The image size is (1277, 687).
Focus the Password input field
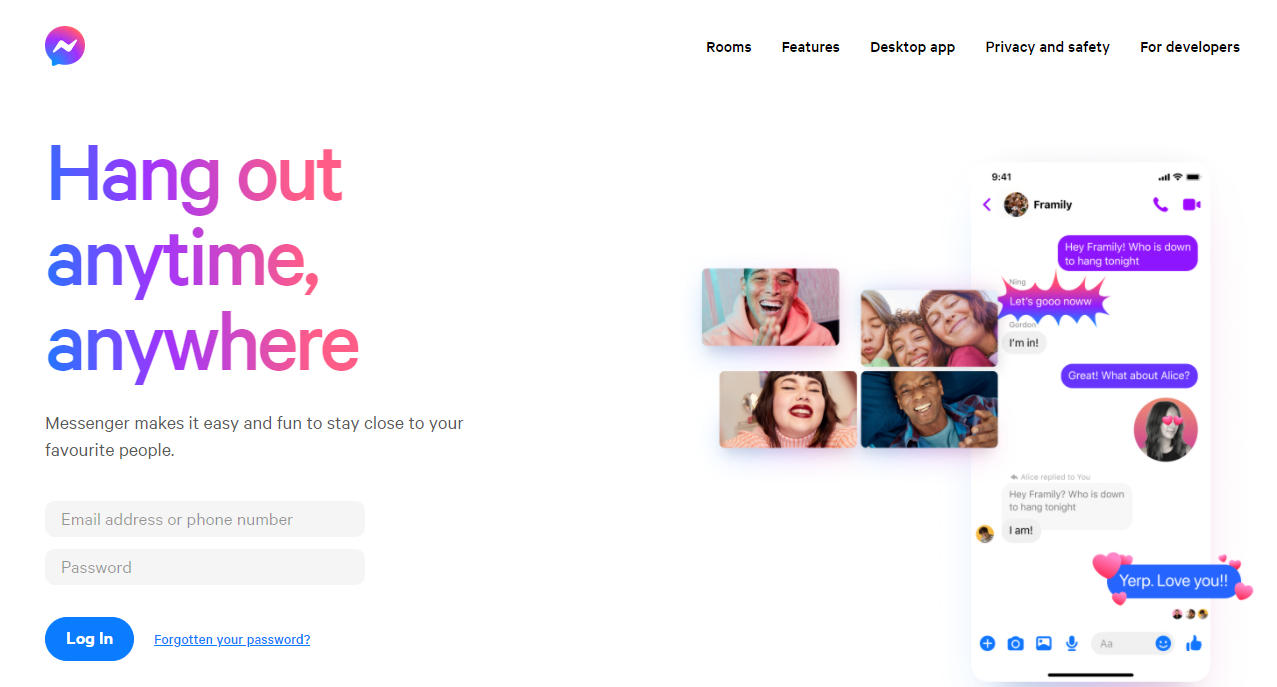click(205, 567)
